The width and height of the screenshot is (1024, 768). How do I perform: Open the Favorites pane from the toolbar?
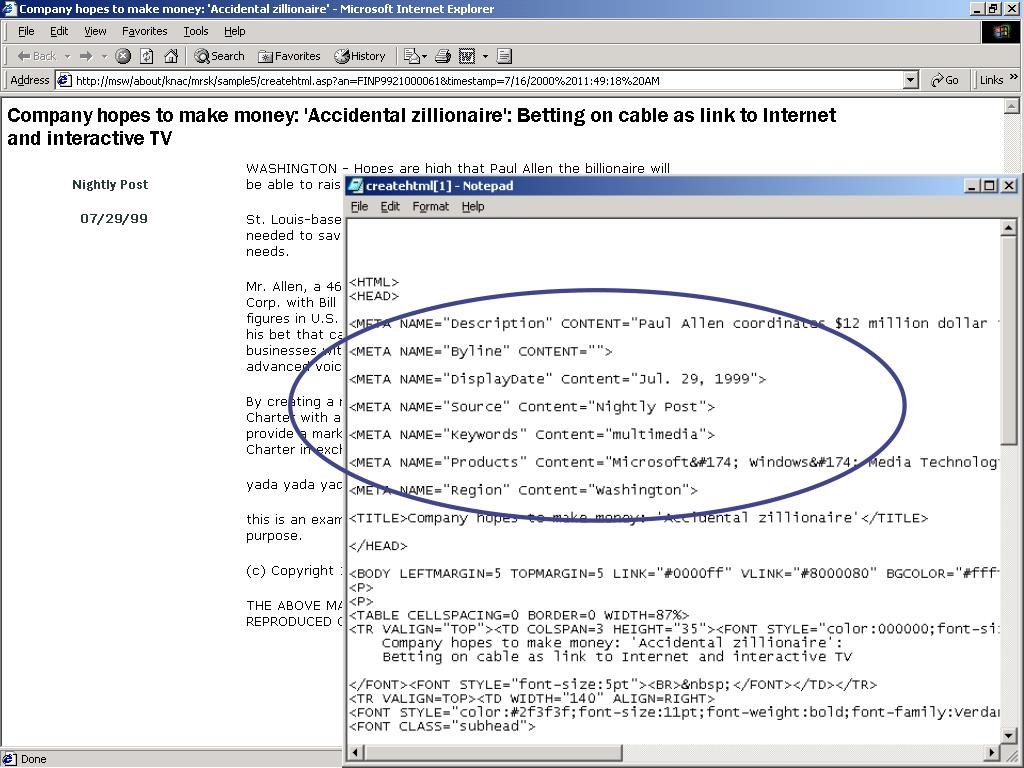coord(289,56)
